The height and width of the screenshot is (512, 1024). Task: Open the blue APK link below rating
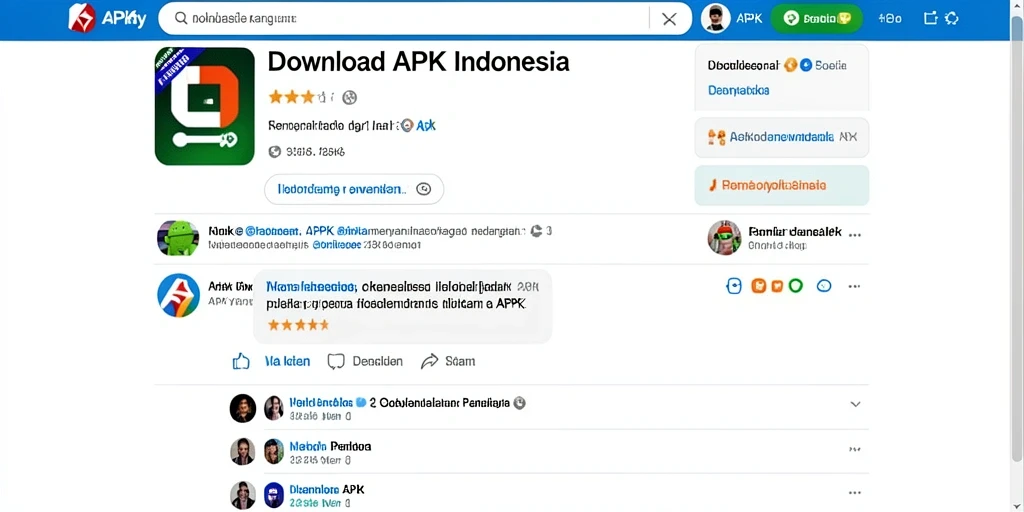pyautogui.click(x=426, y=125)
